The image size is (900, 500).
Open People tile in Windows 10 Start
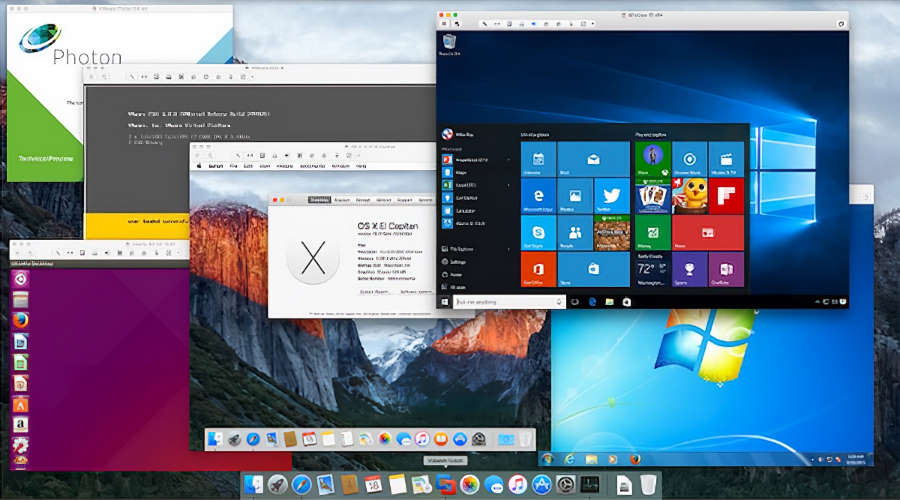pos(575,232)
